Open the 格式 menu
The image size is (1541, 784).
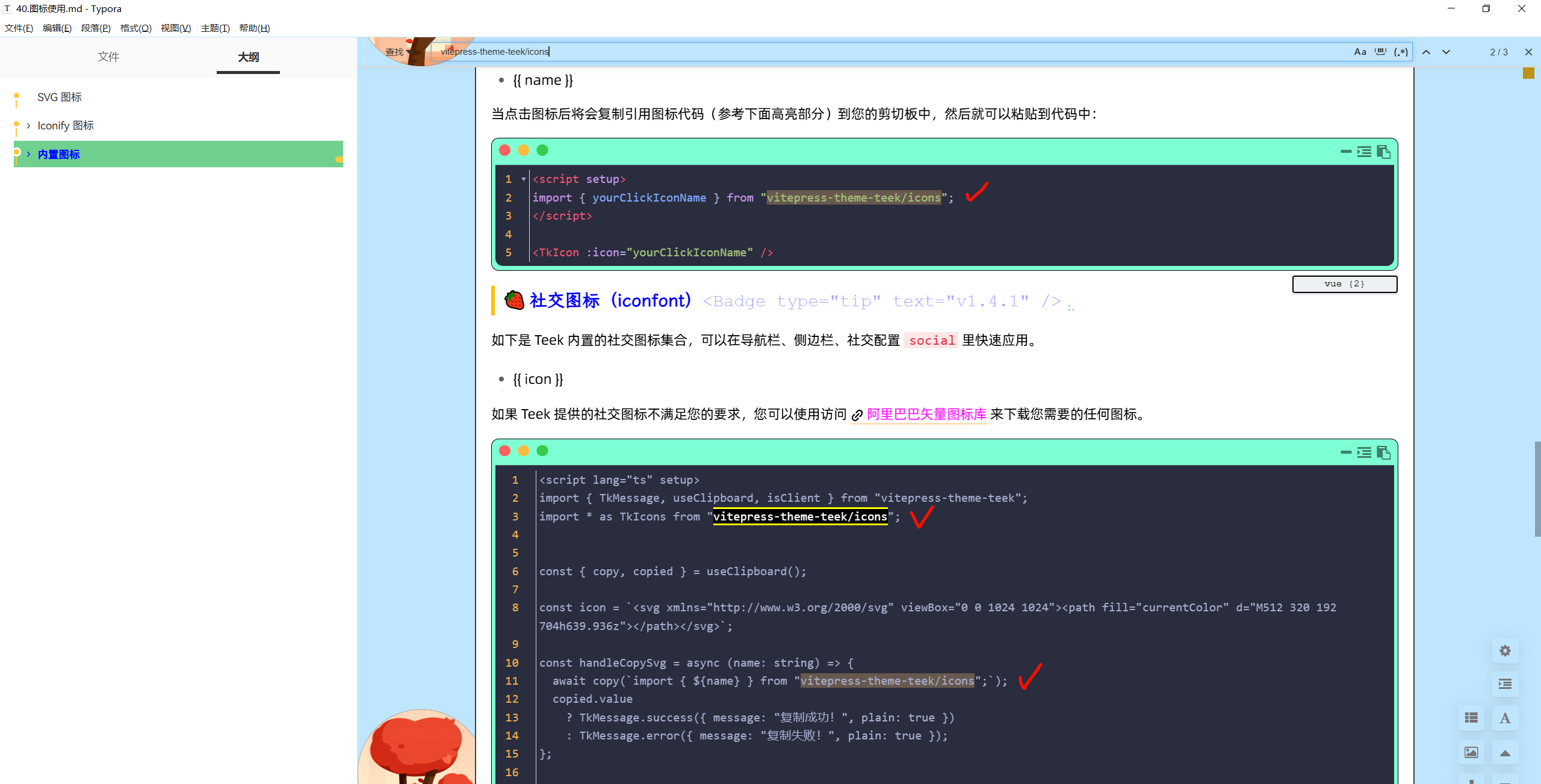click(x=135, y=28)
